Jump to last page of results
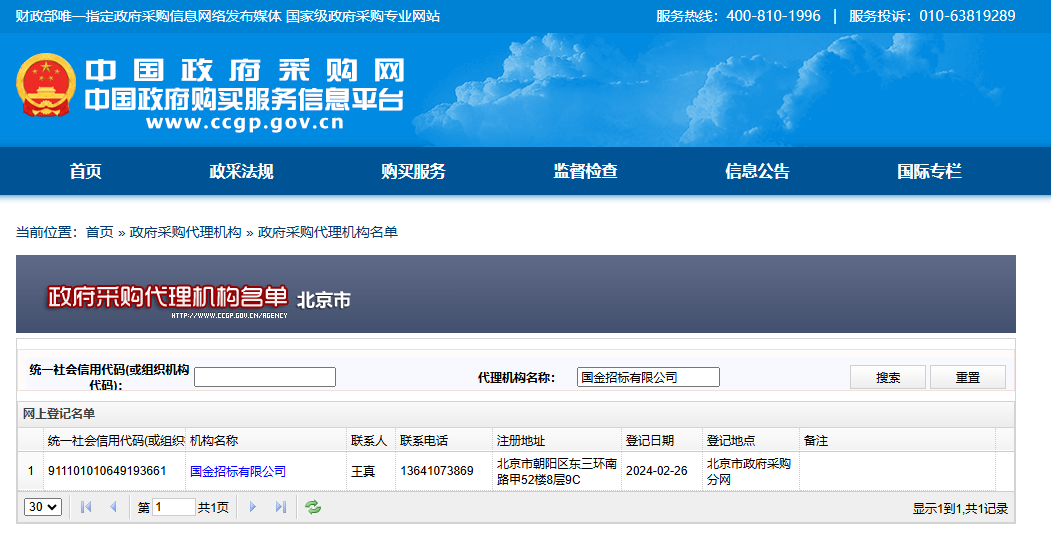 click(x=280, y=507)
